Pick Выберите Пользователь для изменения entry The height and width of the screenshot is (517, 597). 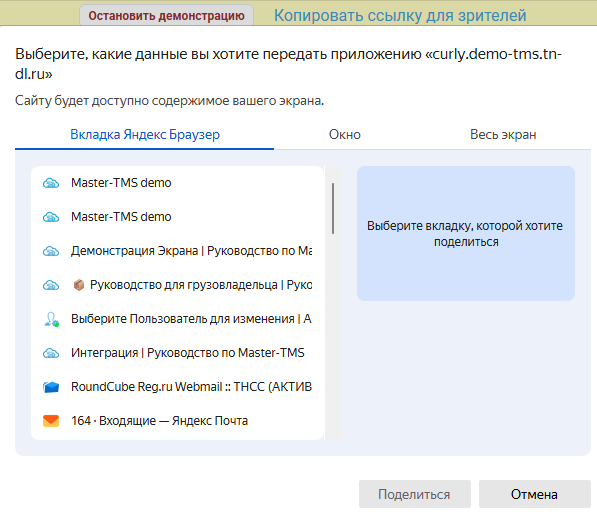tap(177, 319)
